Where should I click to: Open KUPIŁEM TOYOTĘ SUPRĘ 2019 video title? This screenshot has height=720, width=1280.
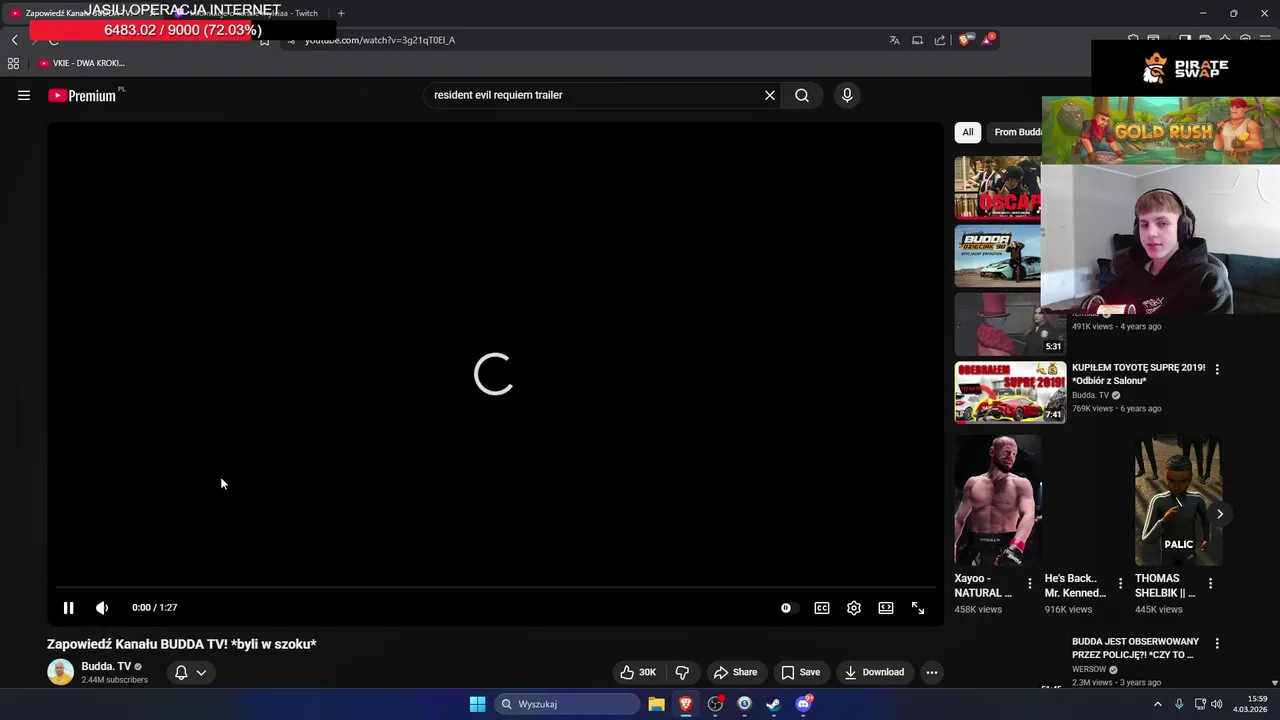[1138, 374]
